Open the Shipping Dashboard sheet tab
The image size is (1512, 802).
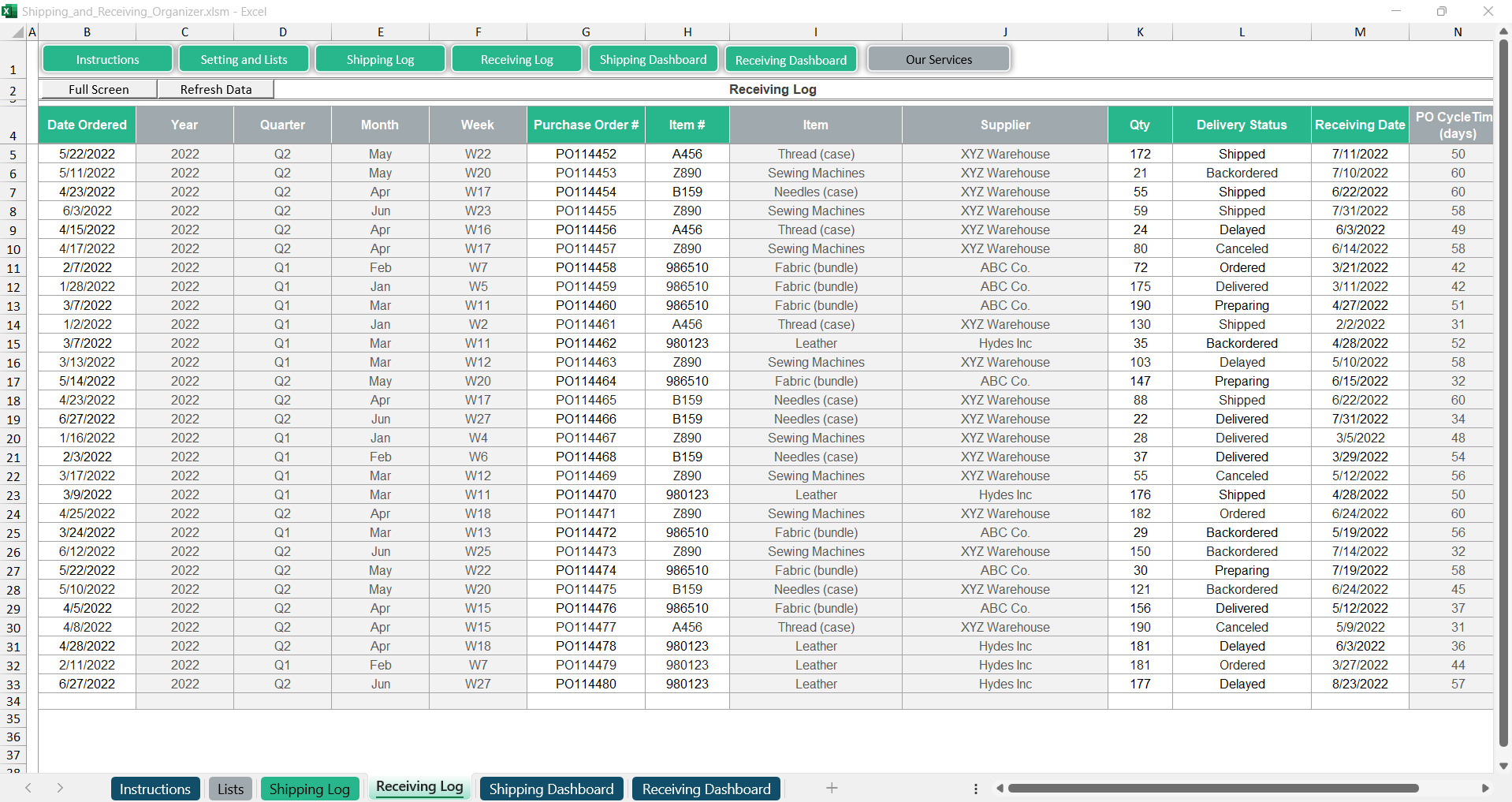551,789
